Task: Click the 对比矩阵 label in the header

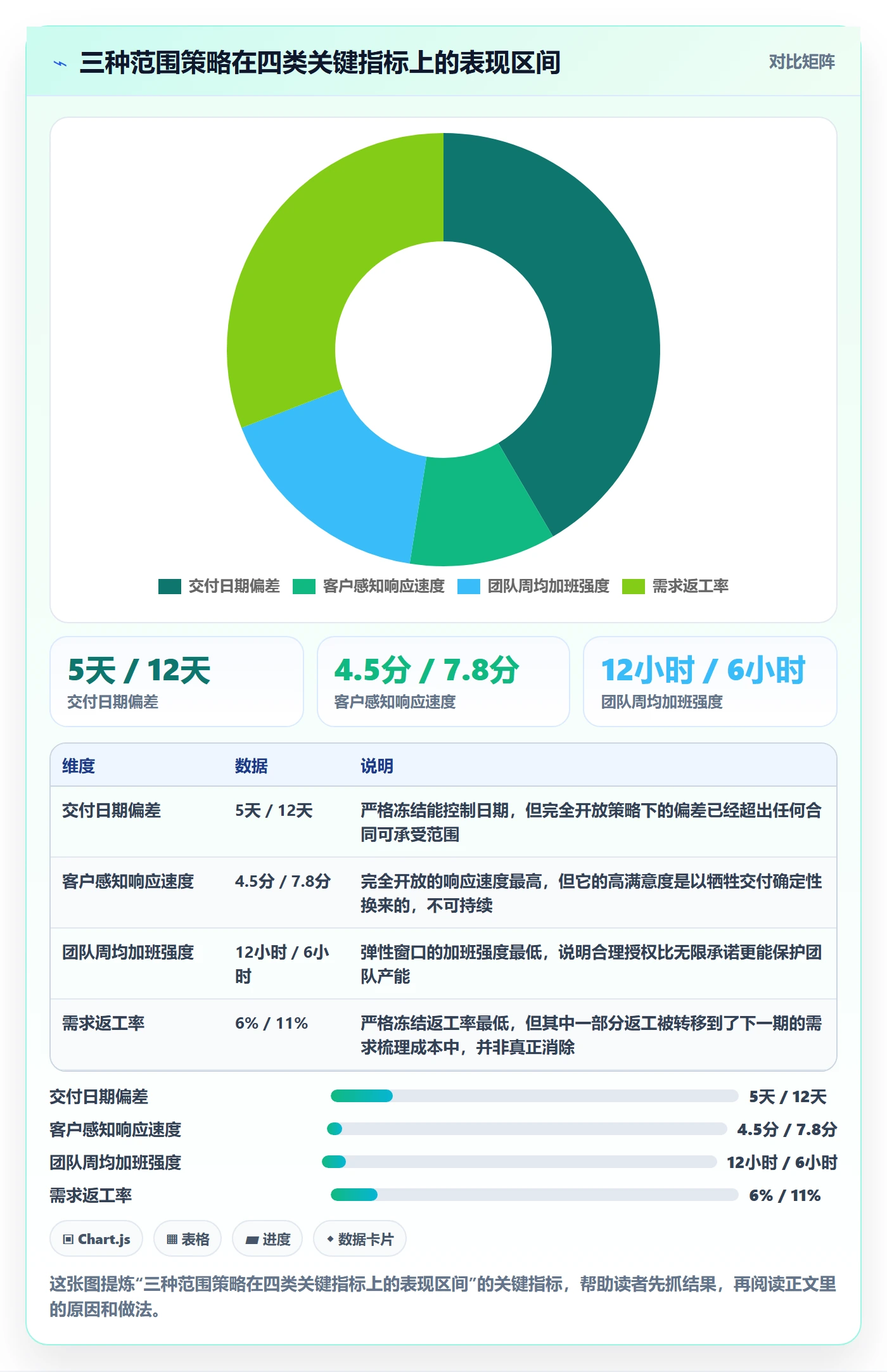Action: point(801,62)
